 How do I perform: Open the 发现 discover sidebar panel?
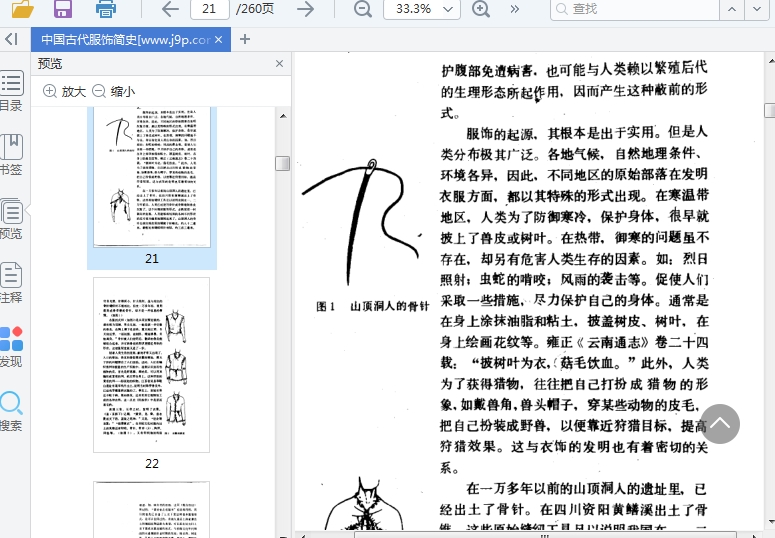coord(11,347)
